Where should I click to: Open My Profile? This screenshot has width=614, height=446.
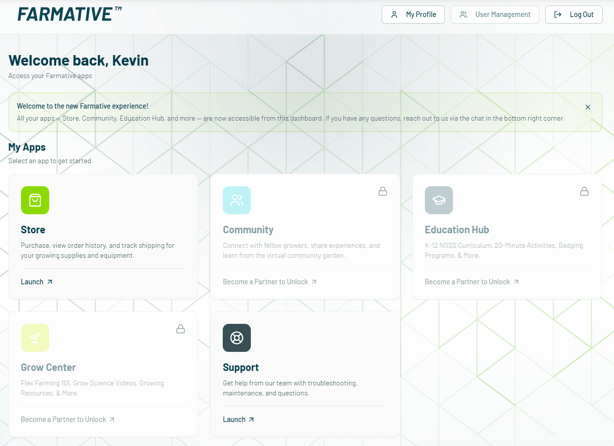(413, 15)
